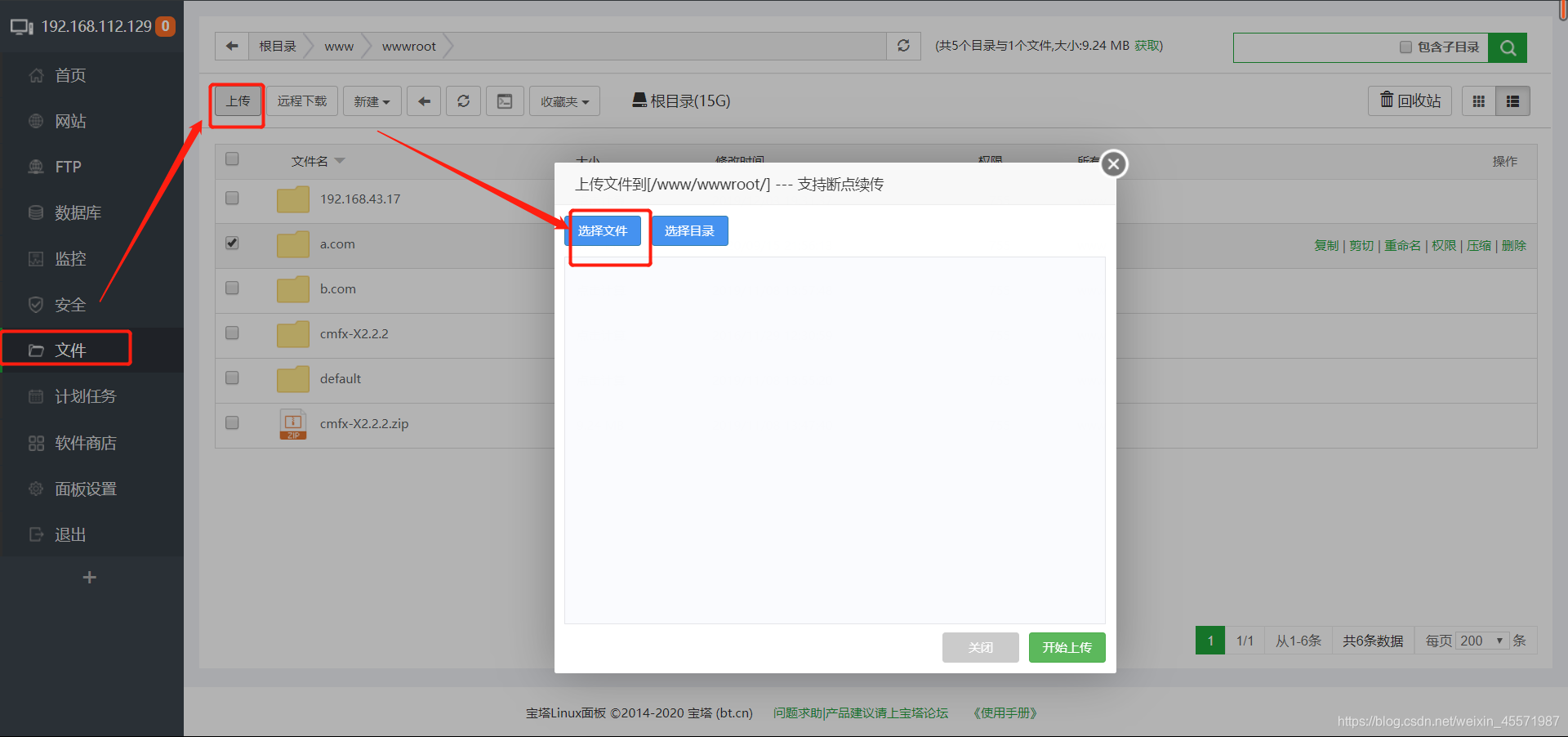
Task: Click 选择文件 in upload dialog
Action: point(603,231)
